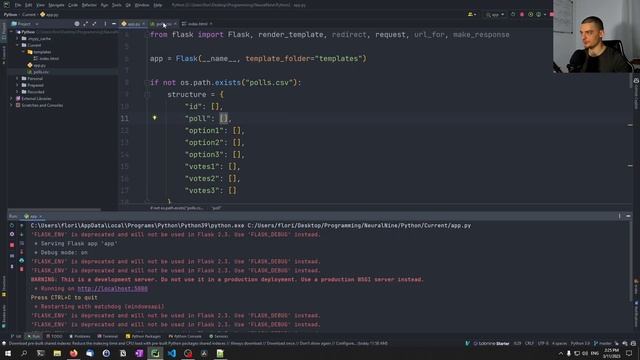This screenshot has width=640, height=360.
Task: Hide the Run tool window
Action: pyautogui.click(x=628, y=216)
